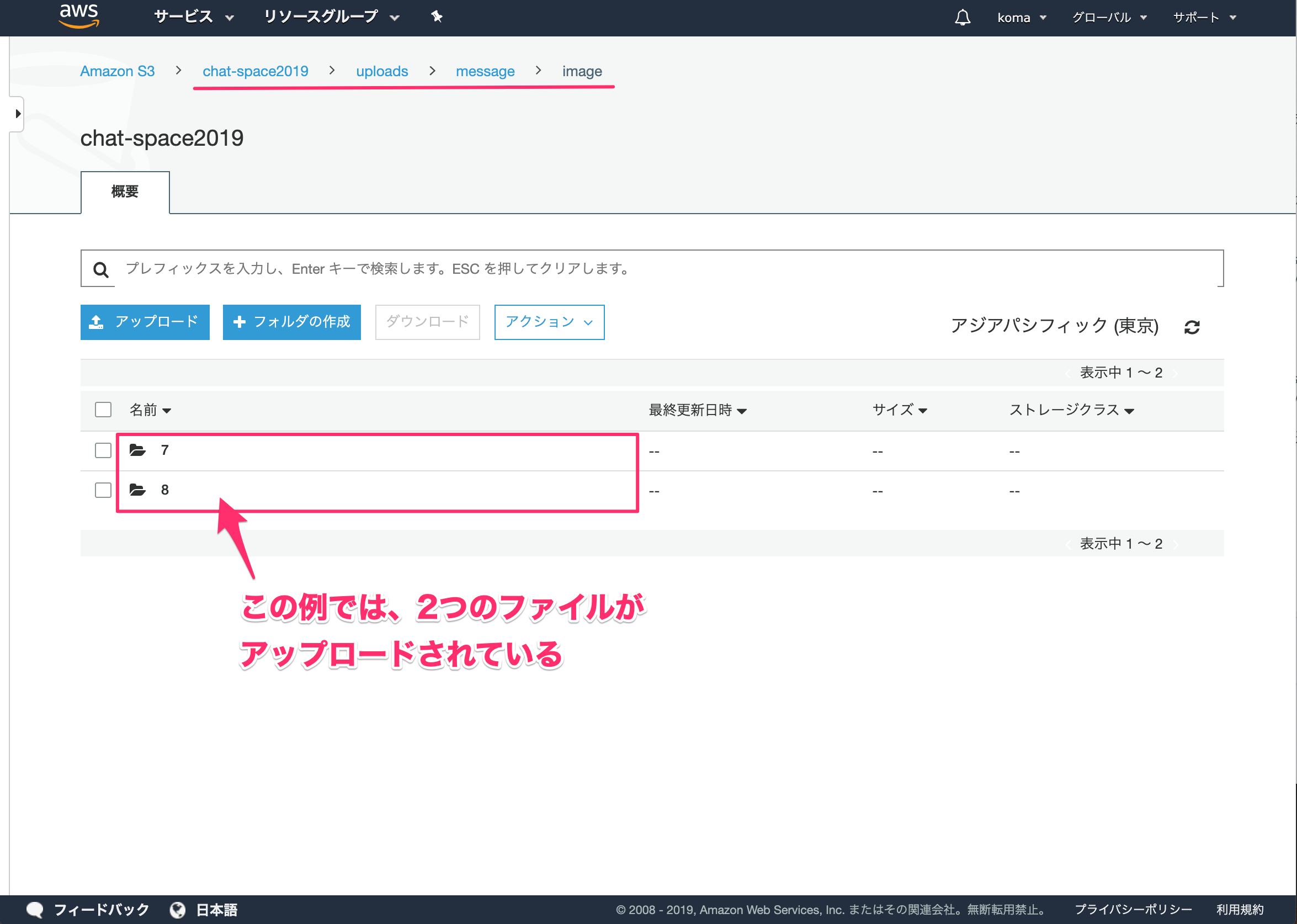Click the AWS logo icon
1297x924 pixels.
79,15
